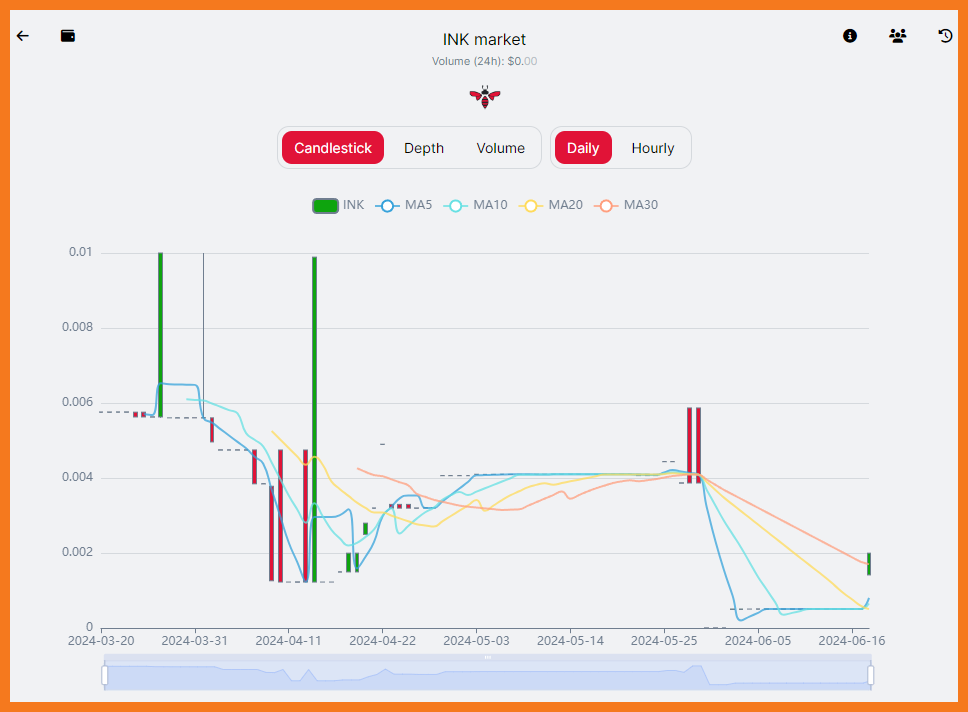
Task: Click the zoom slider overview area
Action: pyautogui.click(x=488, y=675)
